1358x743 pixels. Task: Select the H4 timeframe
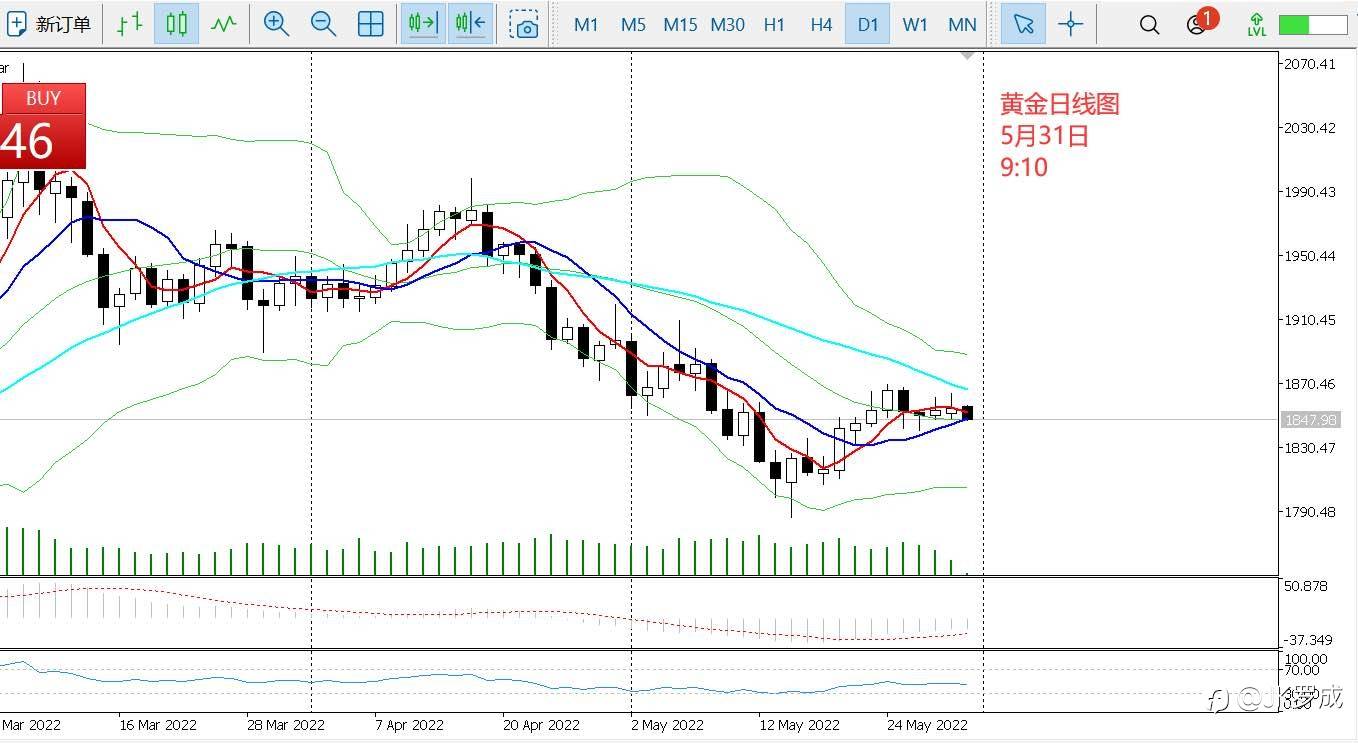(x=821, y=24)
